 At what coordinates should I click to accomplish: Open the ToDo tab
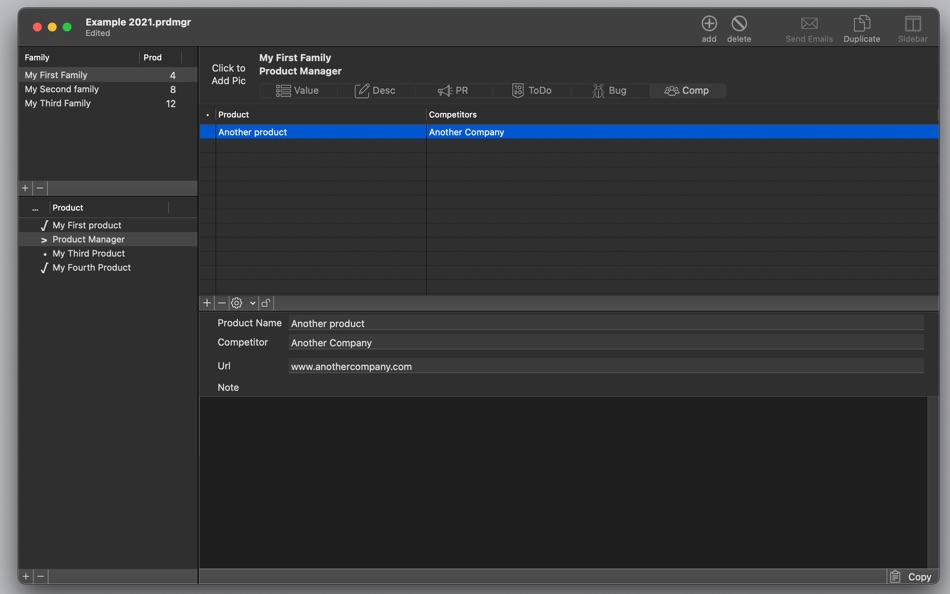coord(531,90)
